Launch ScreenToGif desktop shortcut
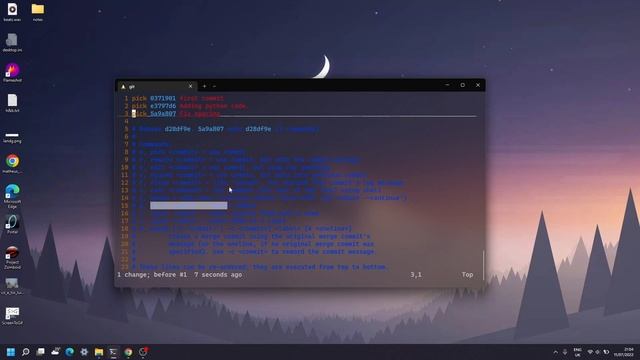 (x=12, y=316)
